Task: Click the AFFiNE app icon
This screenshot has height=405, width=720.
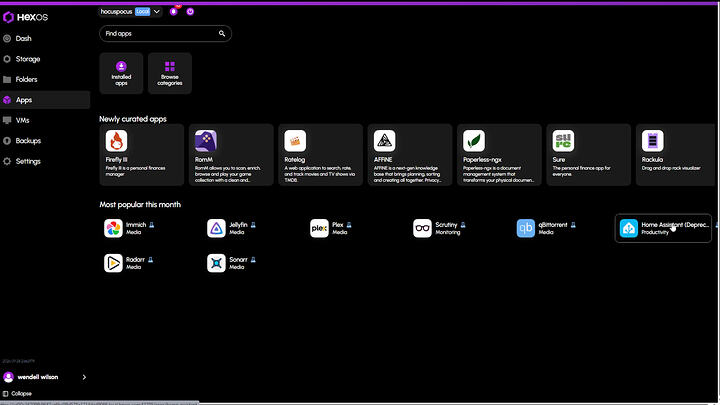Action: click(384, 141)
